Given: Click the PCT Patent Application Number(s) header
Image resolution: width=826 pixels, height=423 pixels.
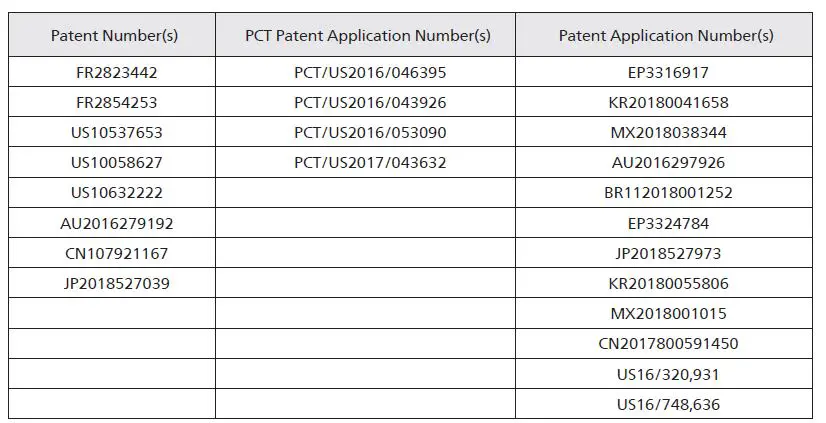Looking at the screenshot, I should [x=367, y=36].
